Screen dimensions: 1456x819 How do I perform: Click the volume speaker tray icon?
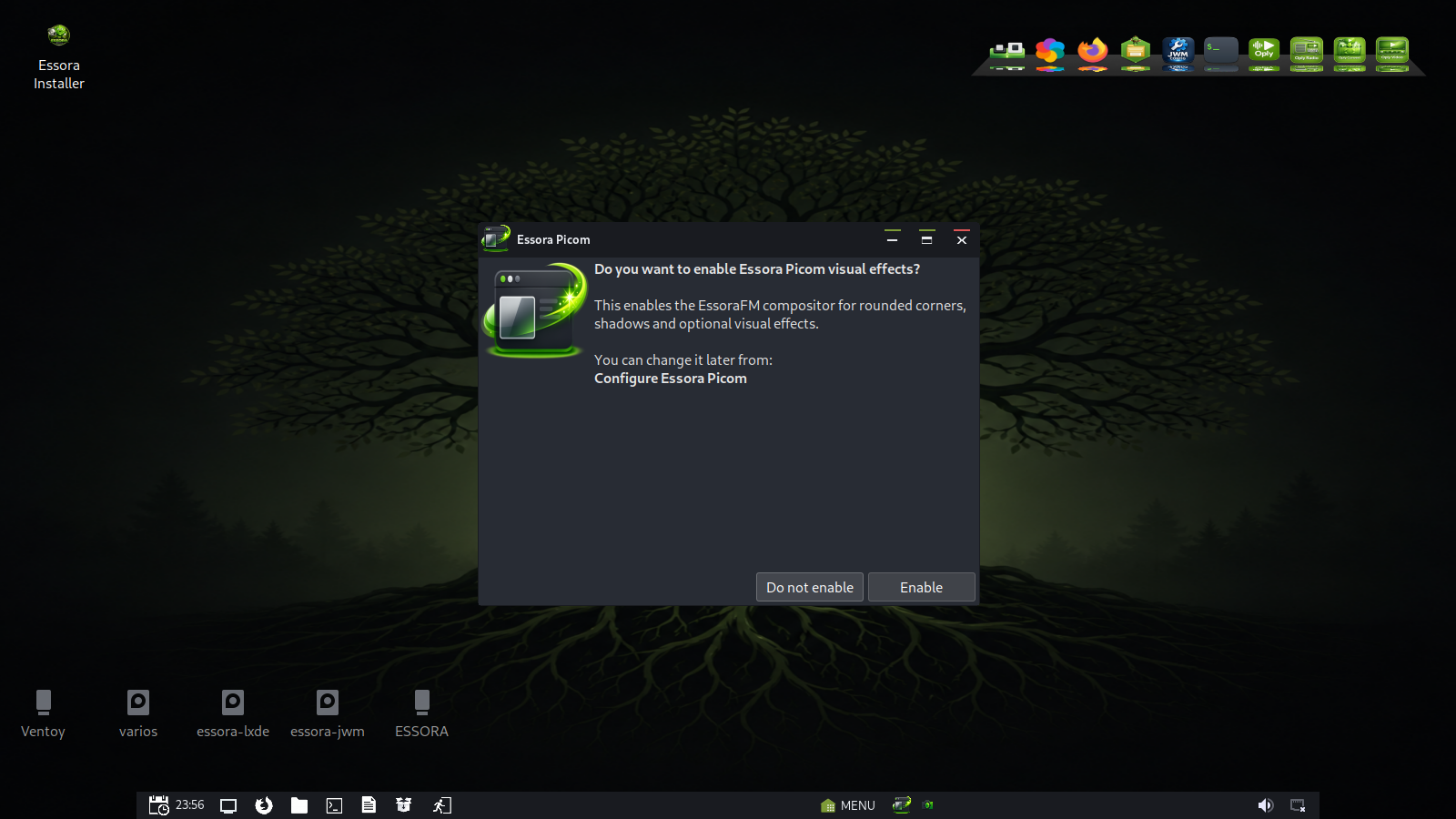(1265, 805)
